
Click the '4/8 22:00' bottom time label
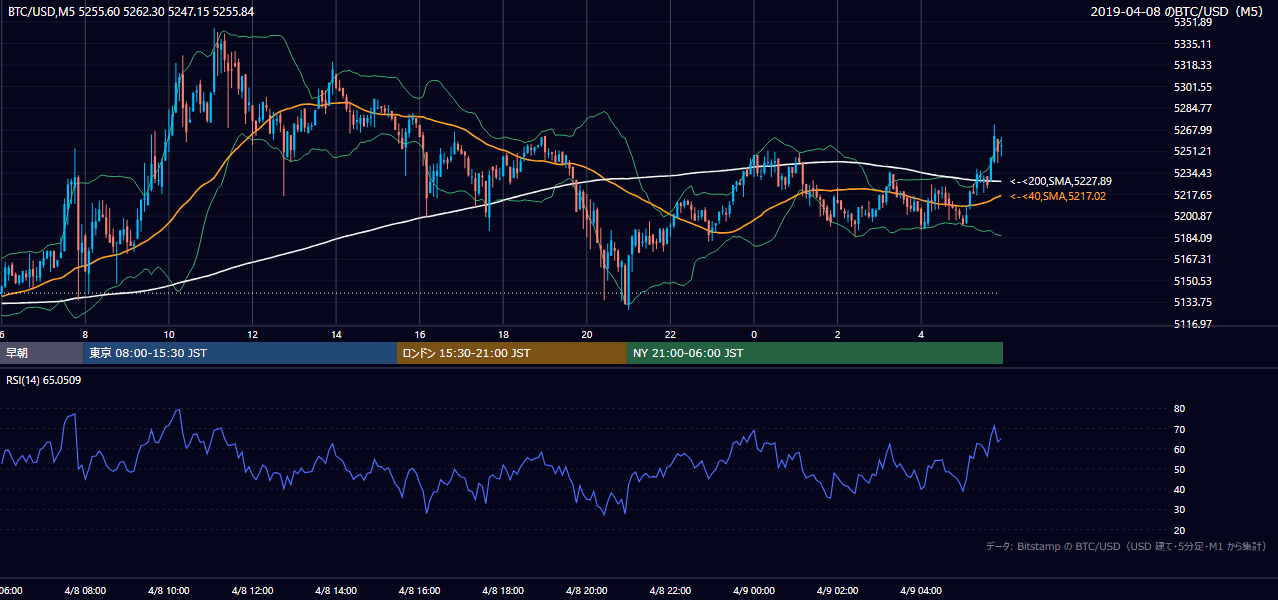tap(671, 590)
